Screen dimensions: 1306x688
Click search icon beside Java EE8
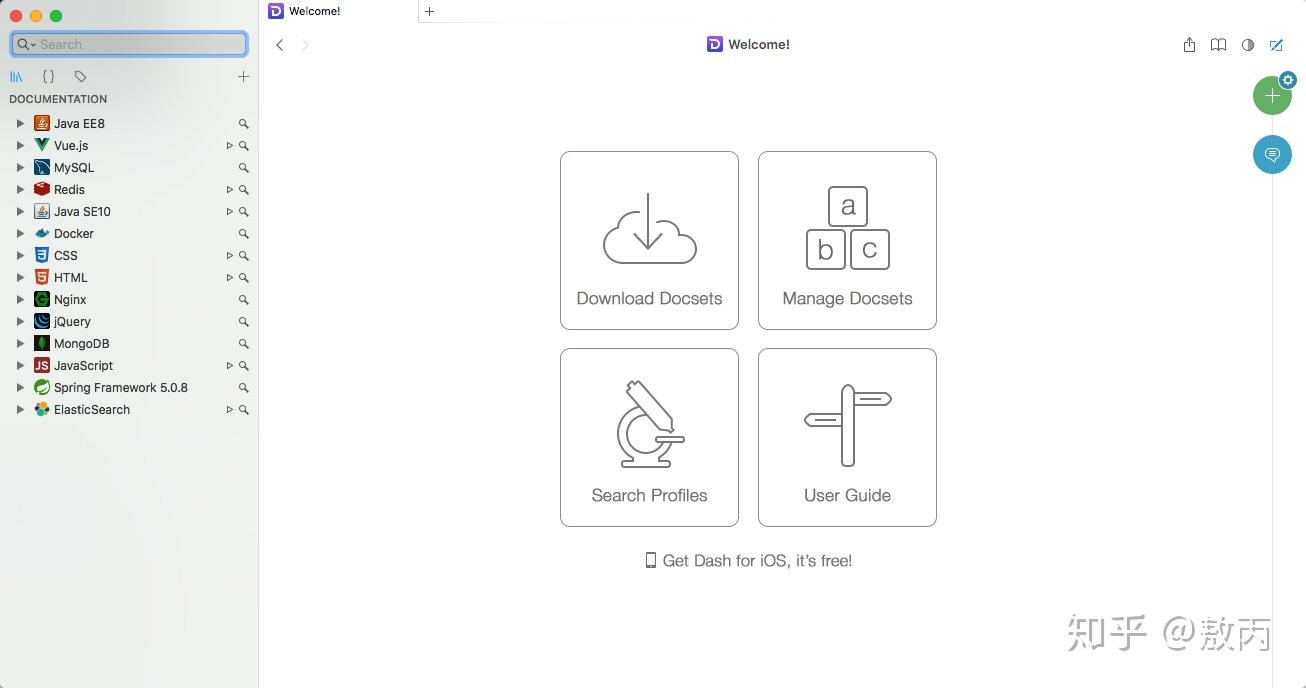(243, 124)
